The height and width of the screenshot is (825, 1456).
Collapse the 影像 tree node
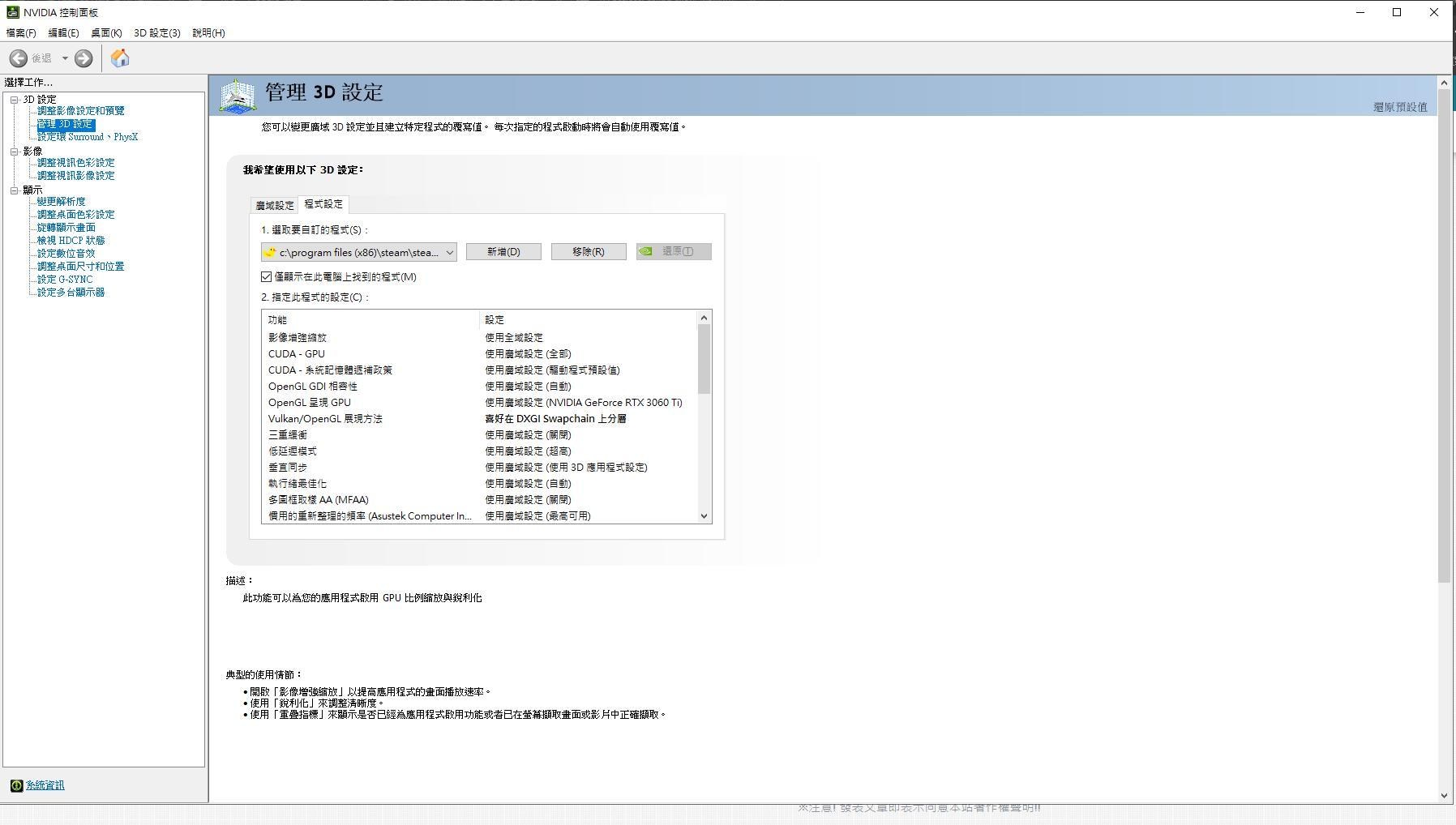14,152
